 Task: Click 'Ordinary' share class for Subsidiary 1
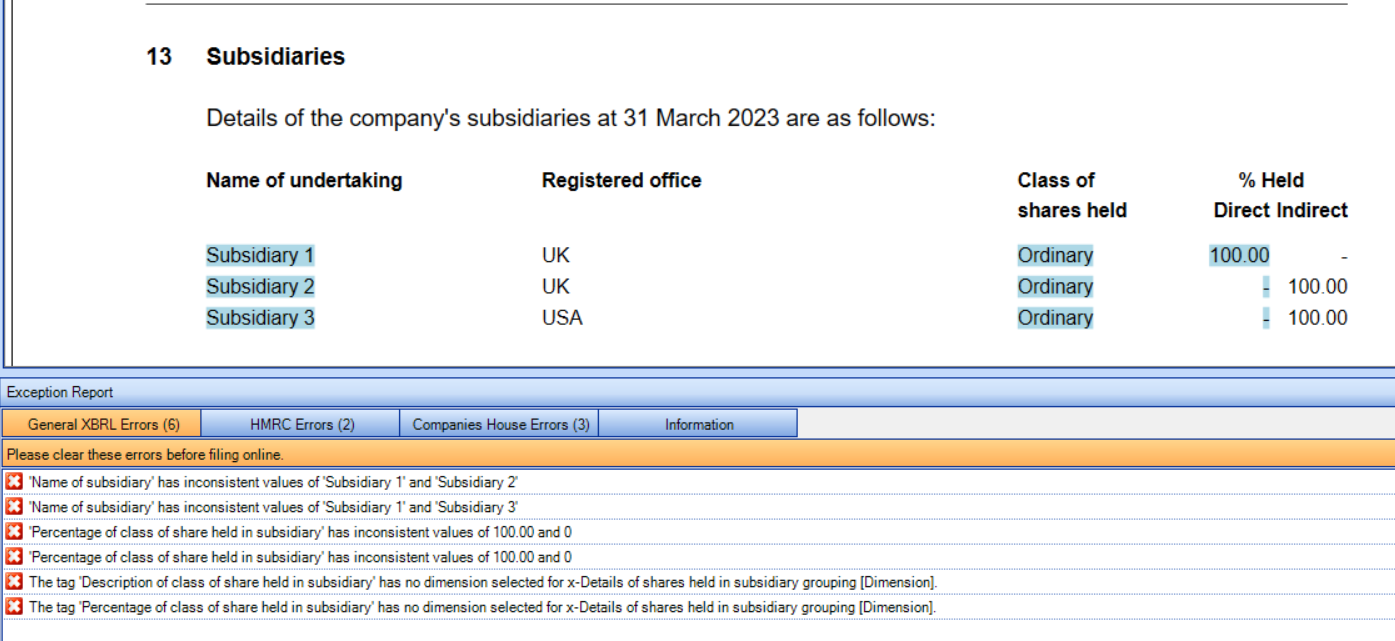tap(1055, 256)
